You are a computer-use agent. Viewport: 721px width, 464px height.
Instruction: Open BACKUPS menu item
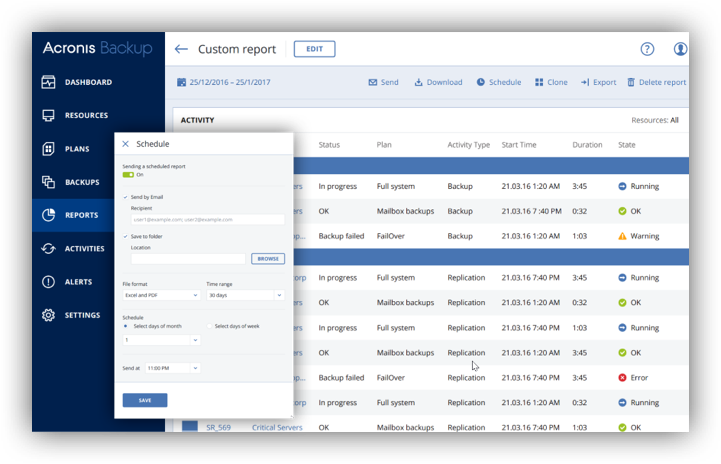pos(82,182)
